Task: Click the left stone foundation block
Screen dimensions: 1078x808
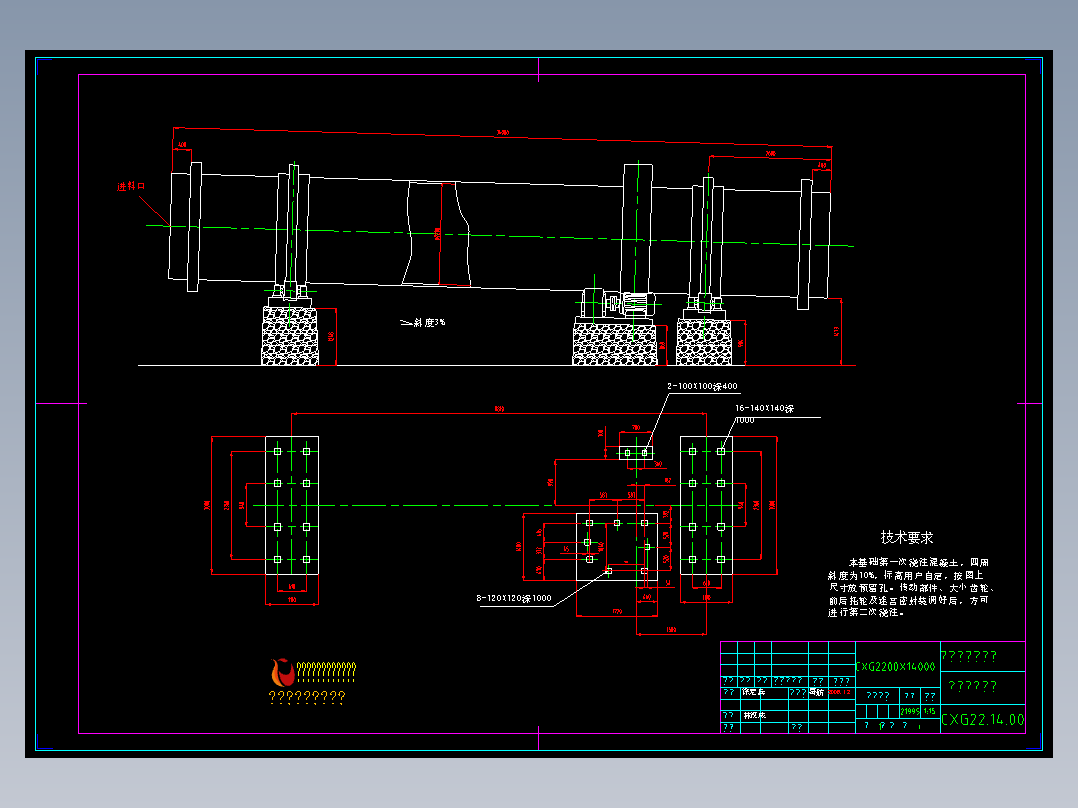Action: point(290,336)
